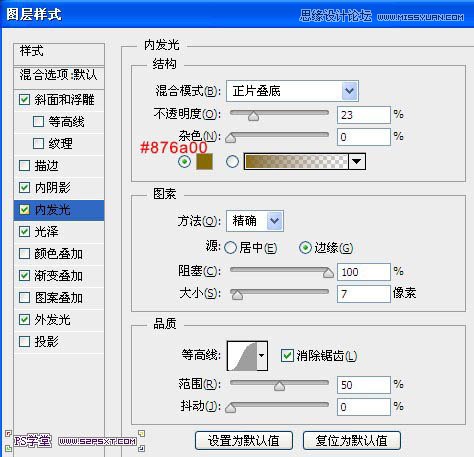Viewport: 474px width, 457px height.
Task: Click the 设置为默认值 button
Action: (x=244, y=440)
